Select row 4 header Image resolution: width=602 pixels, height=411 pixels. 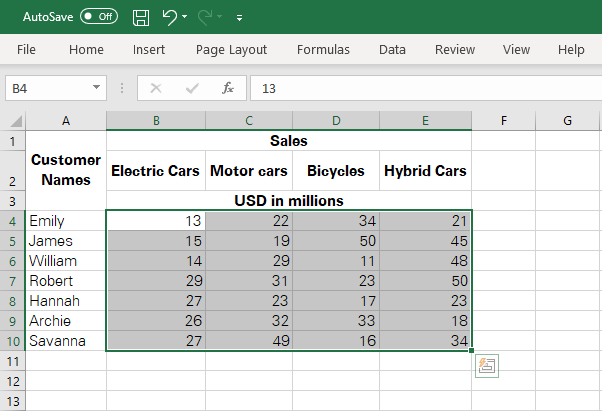point(13,221)
